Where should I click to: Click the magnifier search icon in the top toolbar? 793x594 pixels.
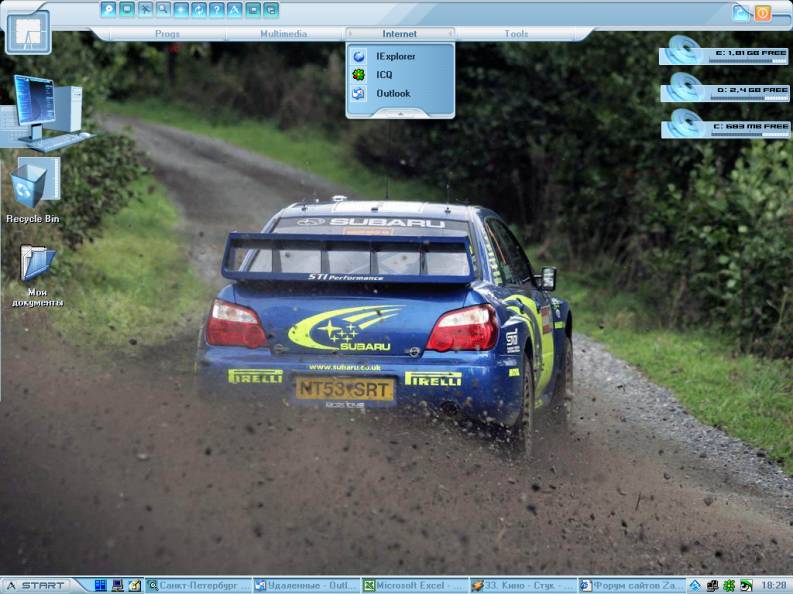point(163,10)
